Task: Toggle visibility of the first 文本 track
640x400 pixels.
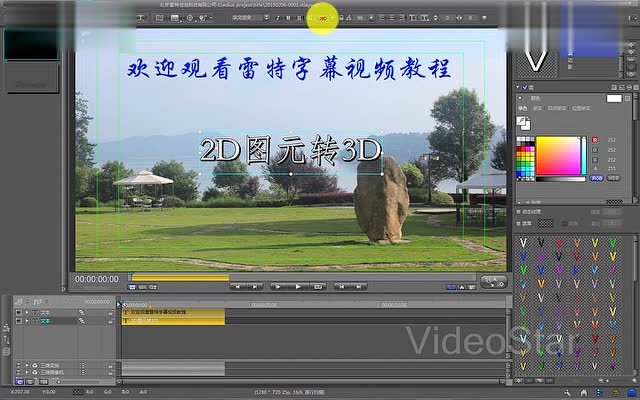Action: pos(18,312)
